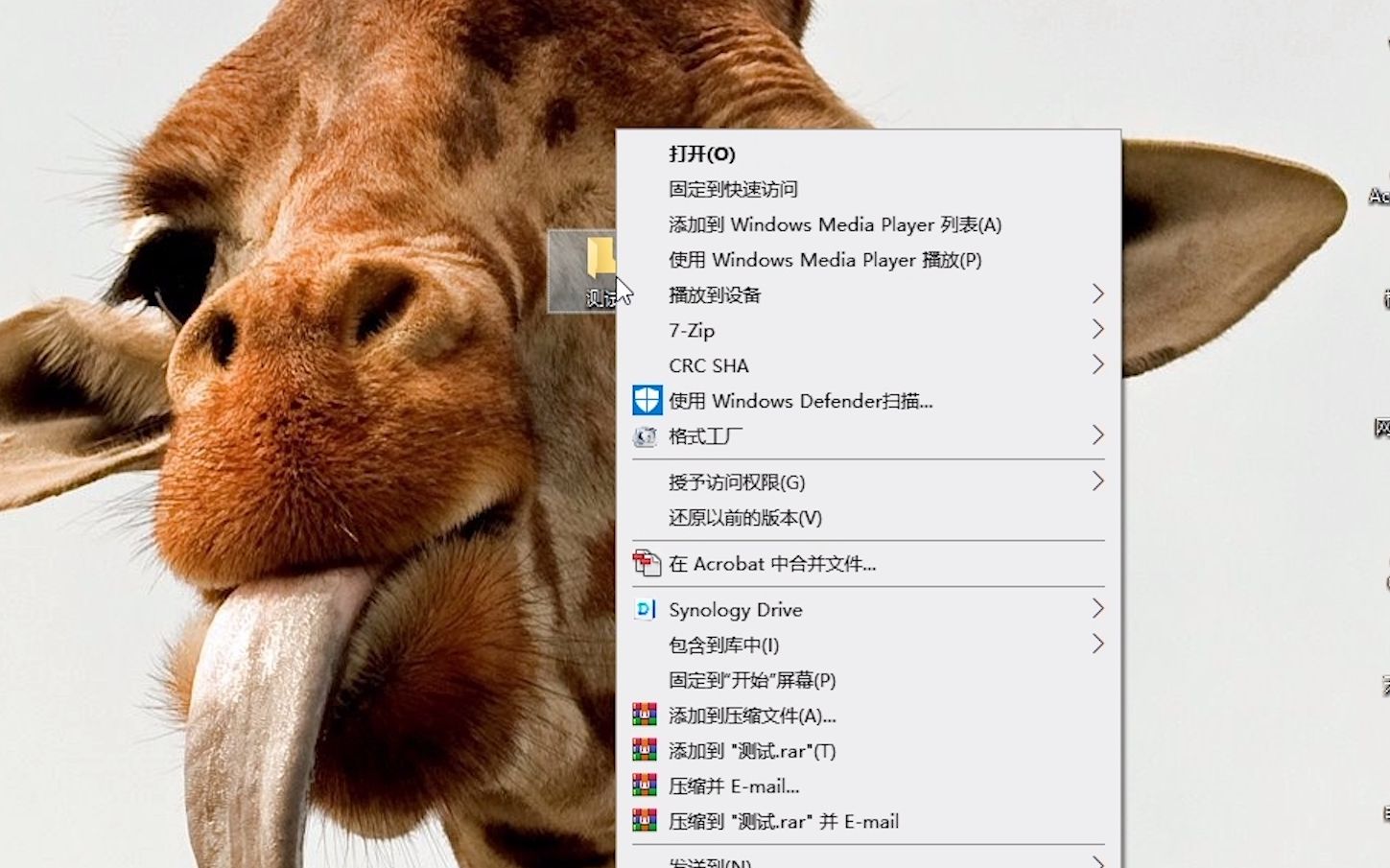Click the Acrobat combine files icon
Viewport: 1390px width, 868px height.
pyautogui.click(x=647, y=563)
